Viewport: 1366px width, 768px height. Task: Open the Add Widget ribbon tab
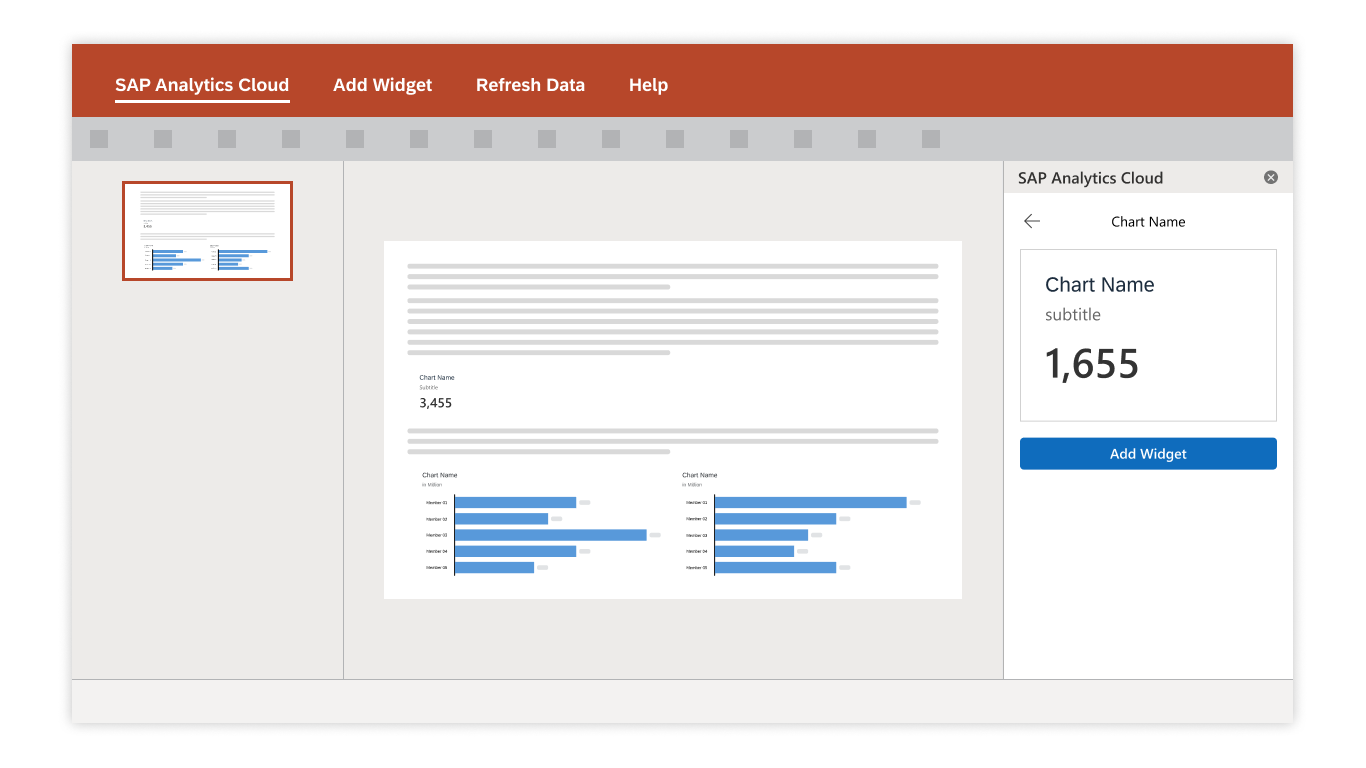383,85
